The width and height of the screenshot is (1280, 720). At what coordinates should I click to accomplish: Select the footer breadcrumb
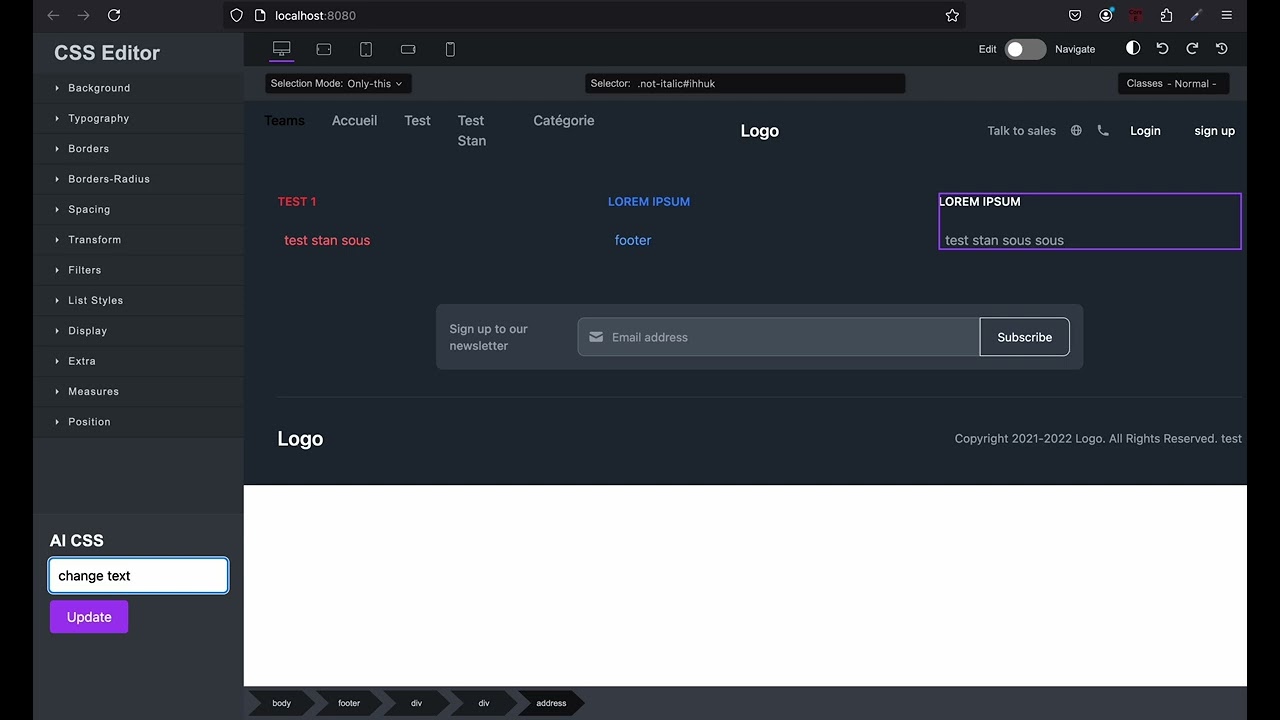349,703
